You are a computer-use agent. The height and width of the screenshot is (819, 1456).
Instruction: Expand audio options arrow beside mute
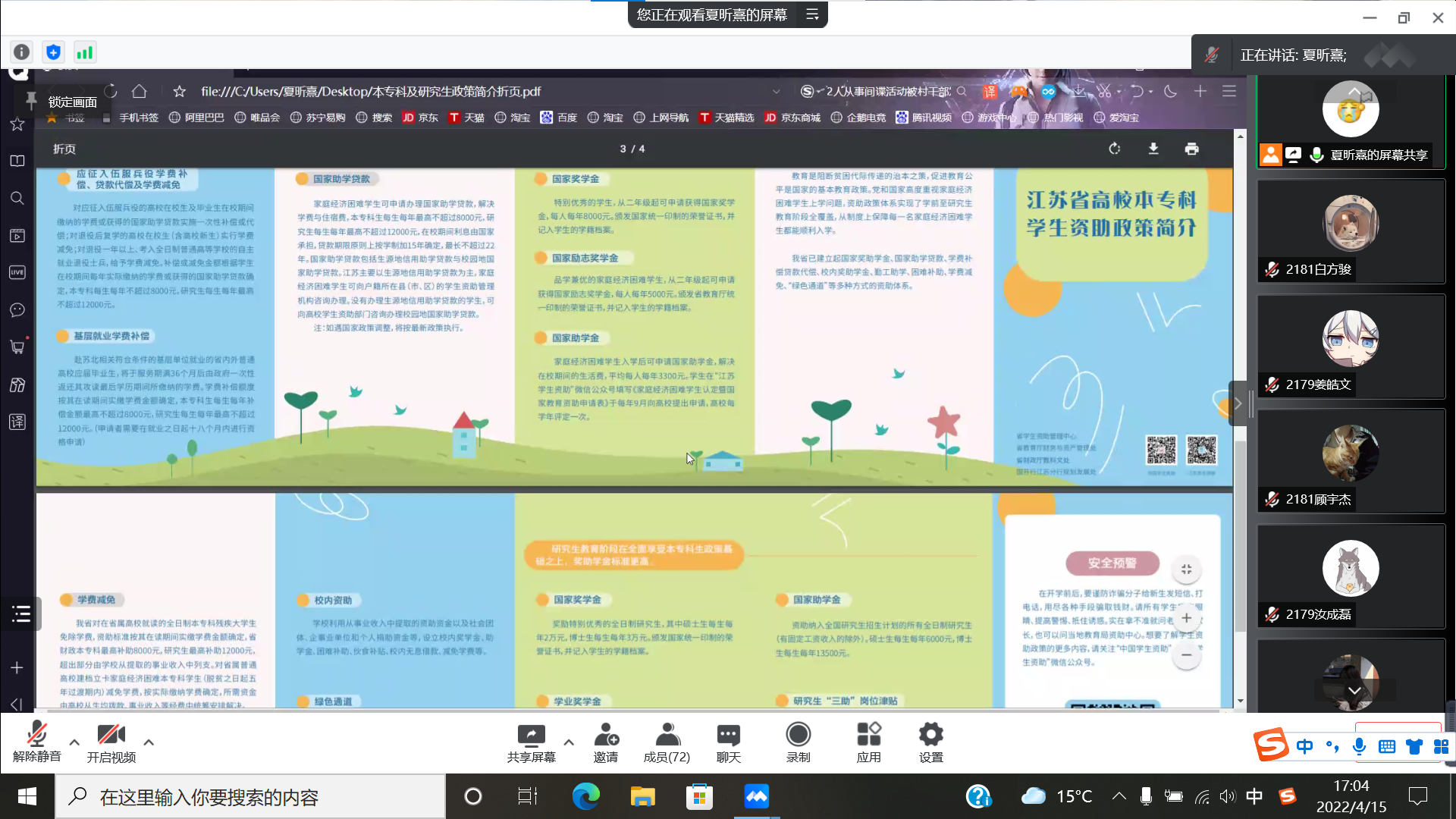click(74, 742)
